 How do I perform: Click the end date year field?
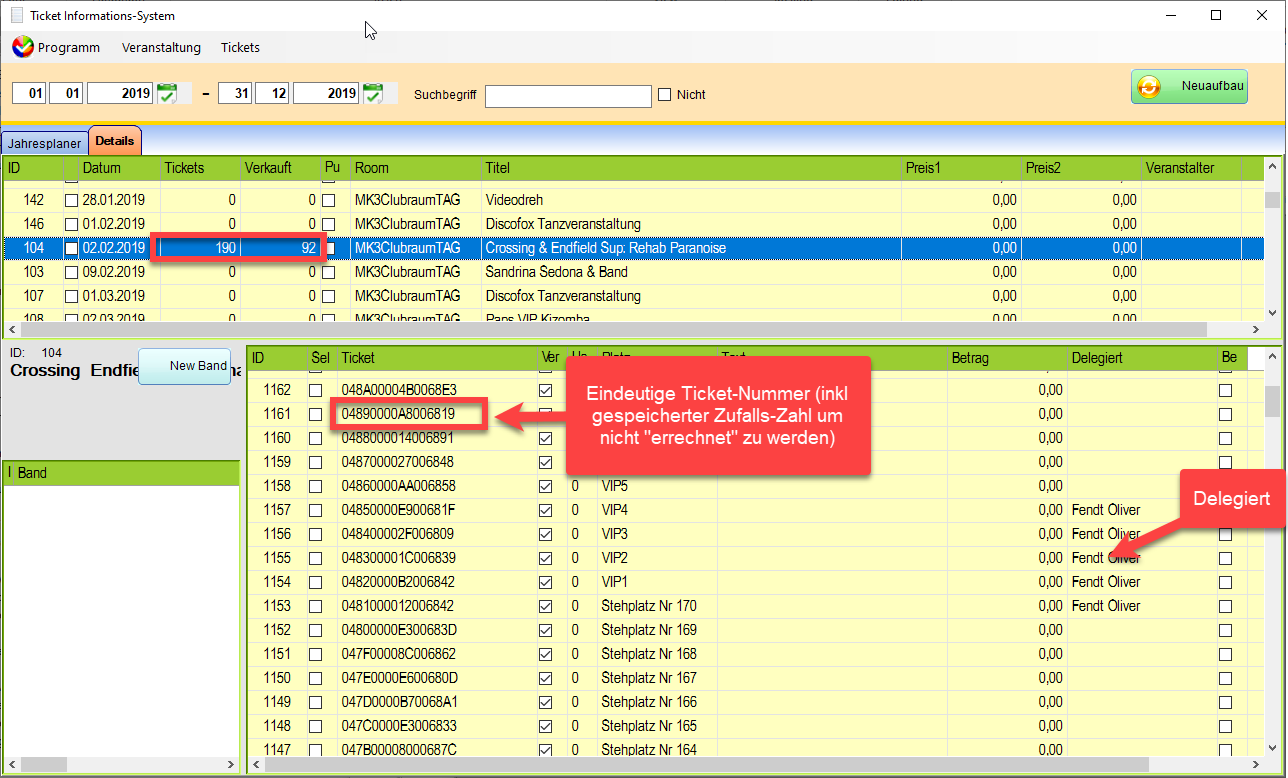coord(326,93)
